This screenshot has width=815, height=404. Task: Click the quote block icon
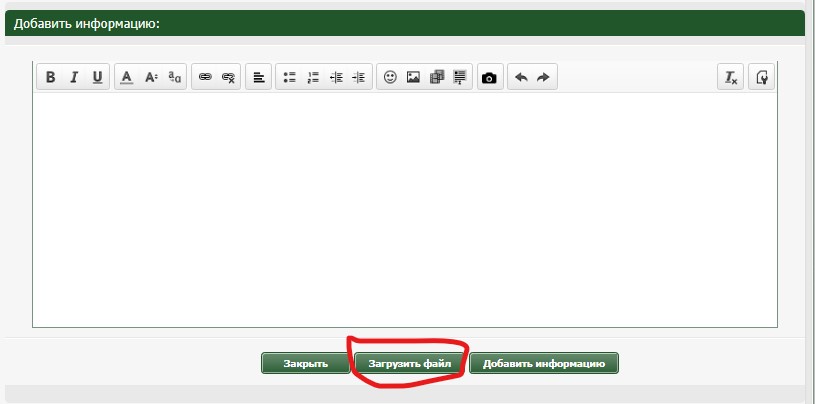pyautogui.click(x=459, y=77)
